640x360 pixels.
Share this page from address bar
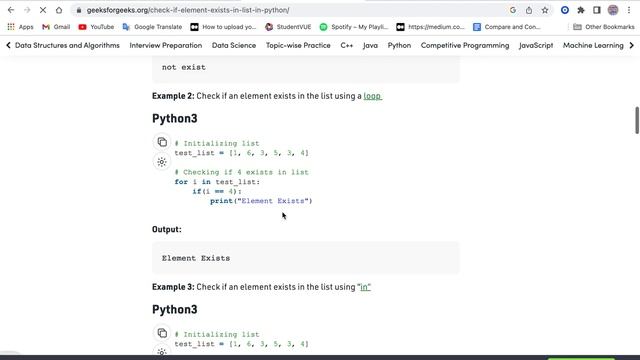pos(529,10)
